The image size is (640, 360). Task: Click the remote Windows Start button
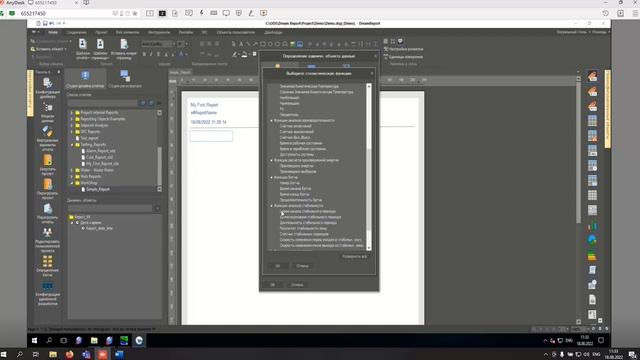coord(34,340)
